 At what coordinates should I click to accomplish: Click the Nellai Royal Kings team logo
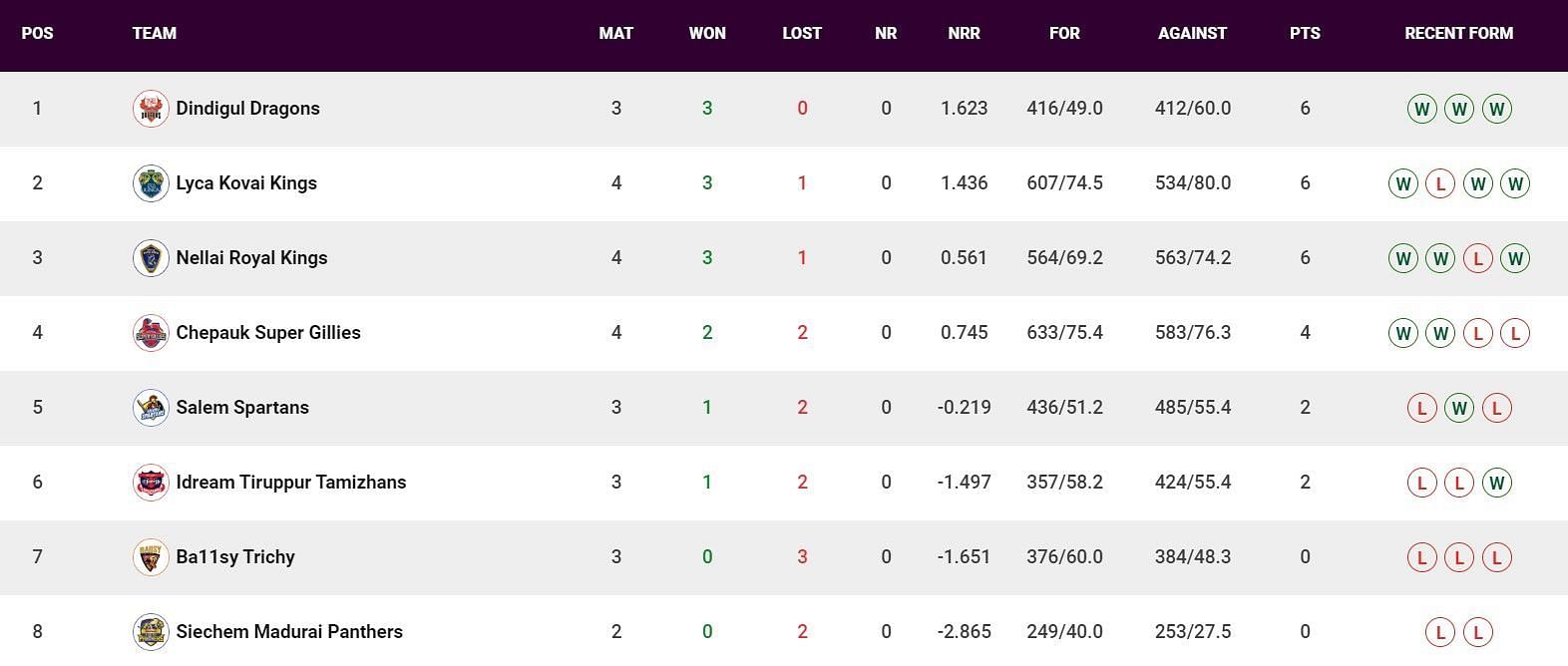pos(151,258)
